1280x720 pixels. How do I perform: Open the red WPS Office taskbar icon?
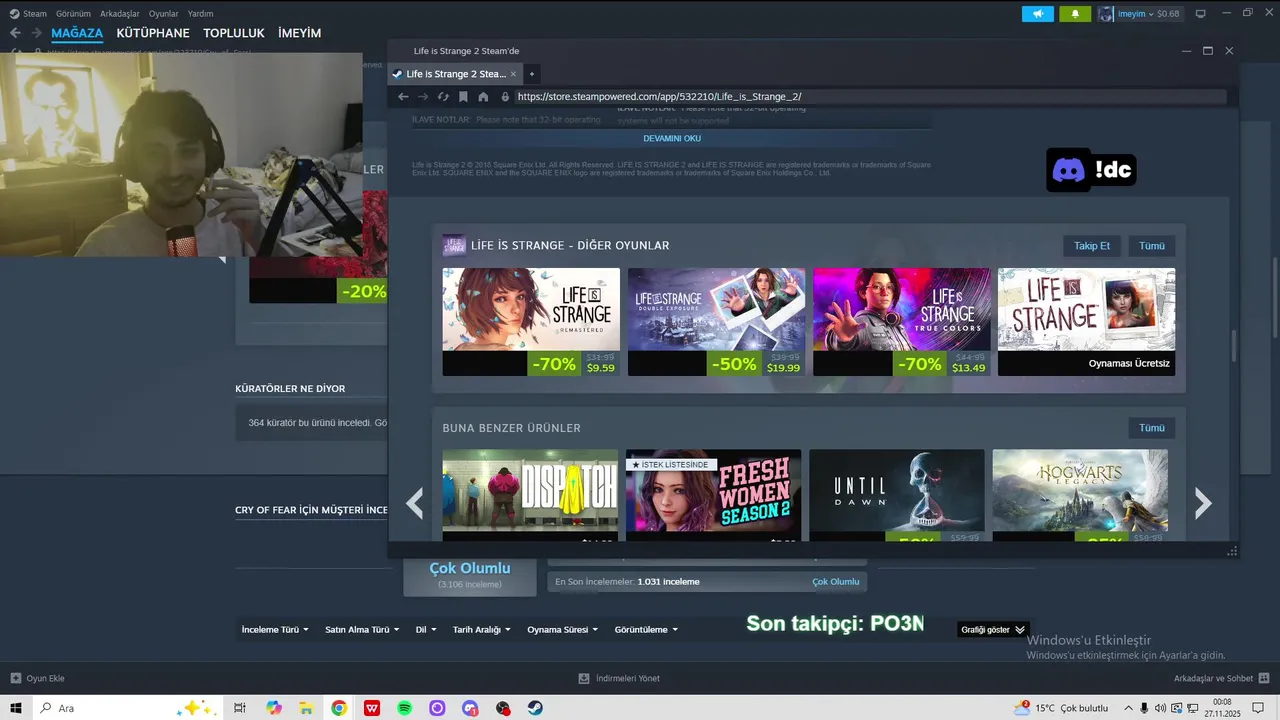[372, 708]
